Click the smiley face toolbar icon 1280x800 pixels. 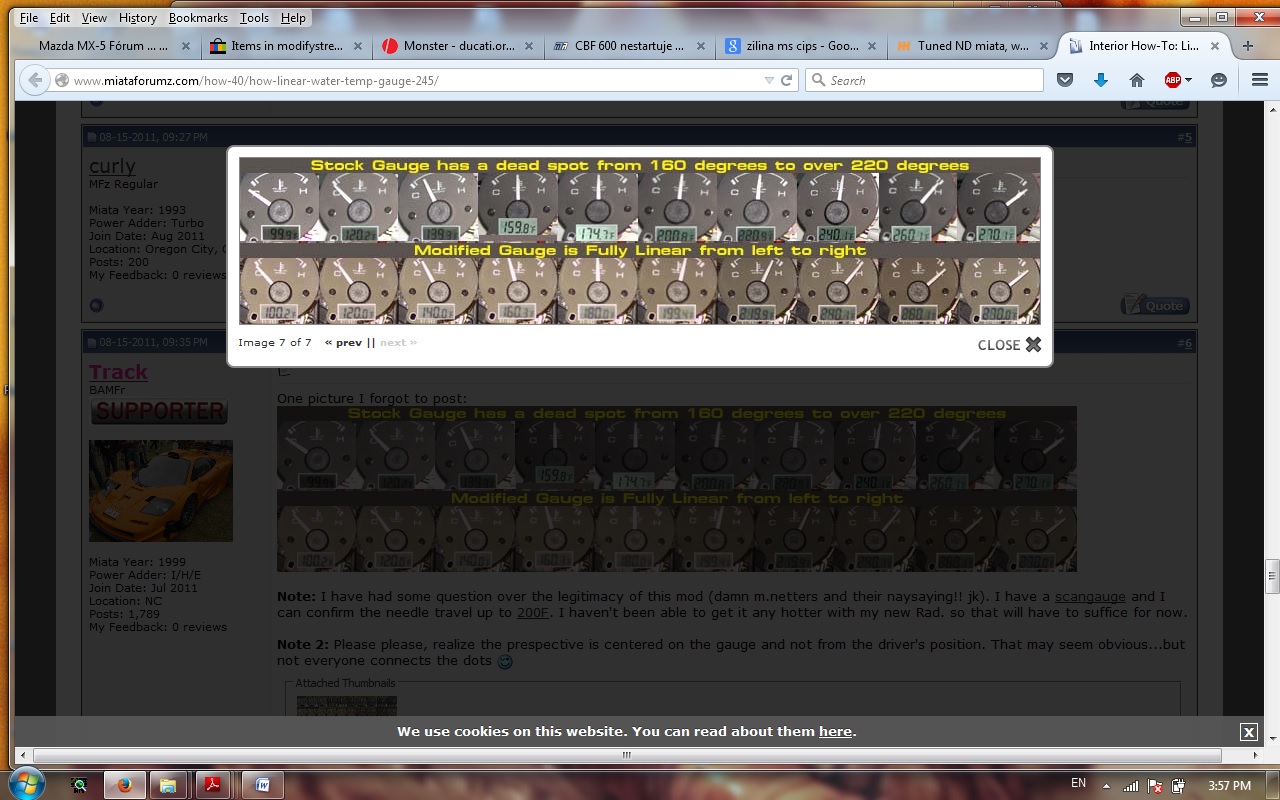(x=1219, y=80)
